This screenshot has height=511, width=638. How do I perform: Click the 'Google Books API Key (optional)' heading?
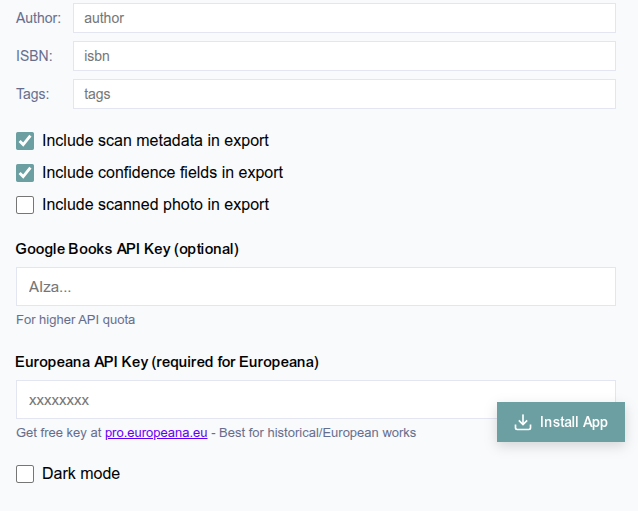(x=127, y=249)
